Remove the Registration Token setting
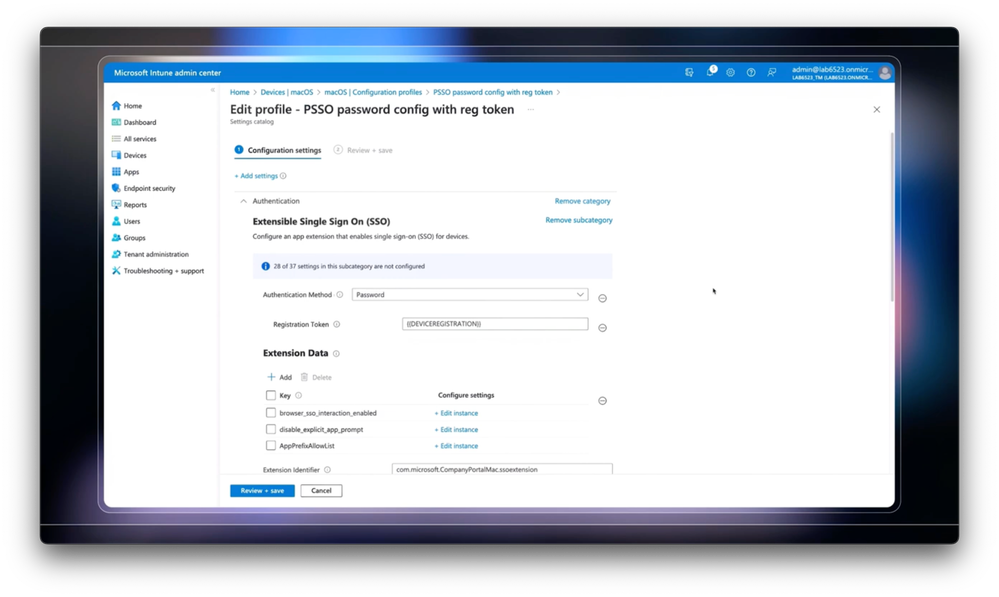The width and height of the screenshot is (999, 597). [602, 327]
